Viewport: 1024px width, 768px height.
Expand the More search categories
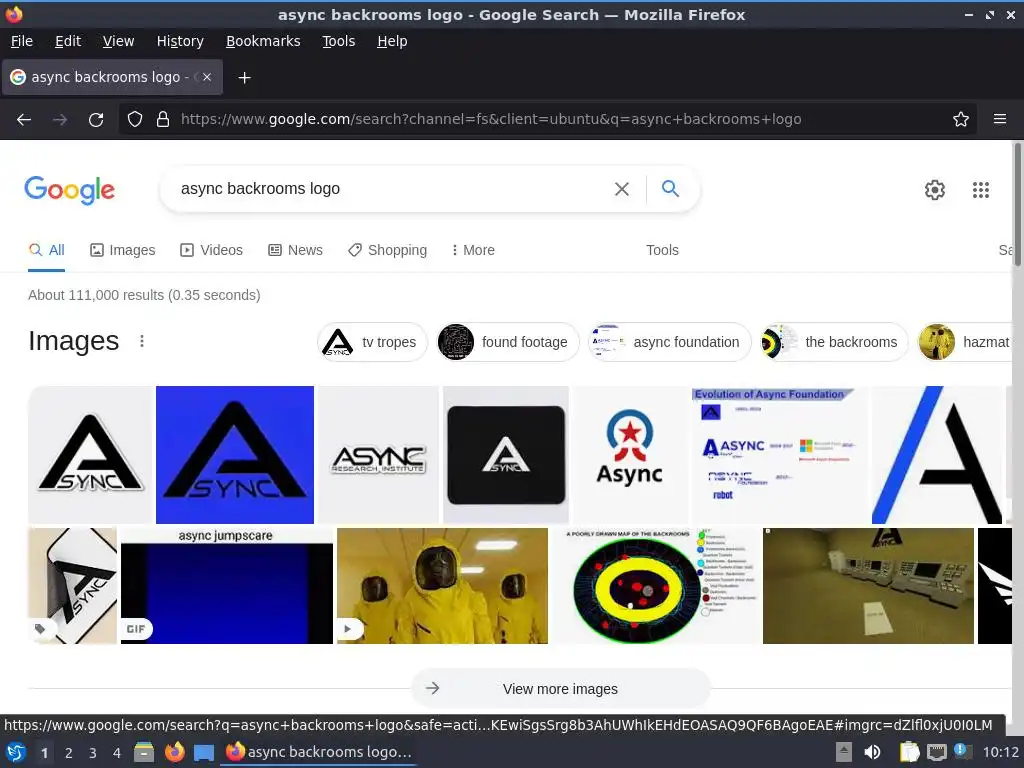pos(473,250)
